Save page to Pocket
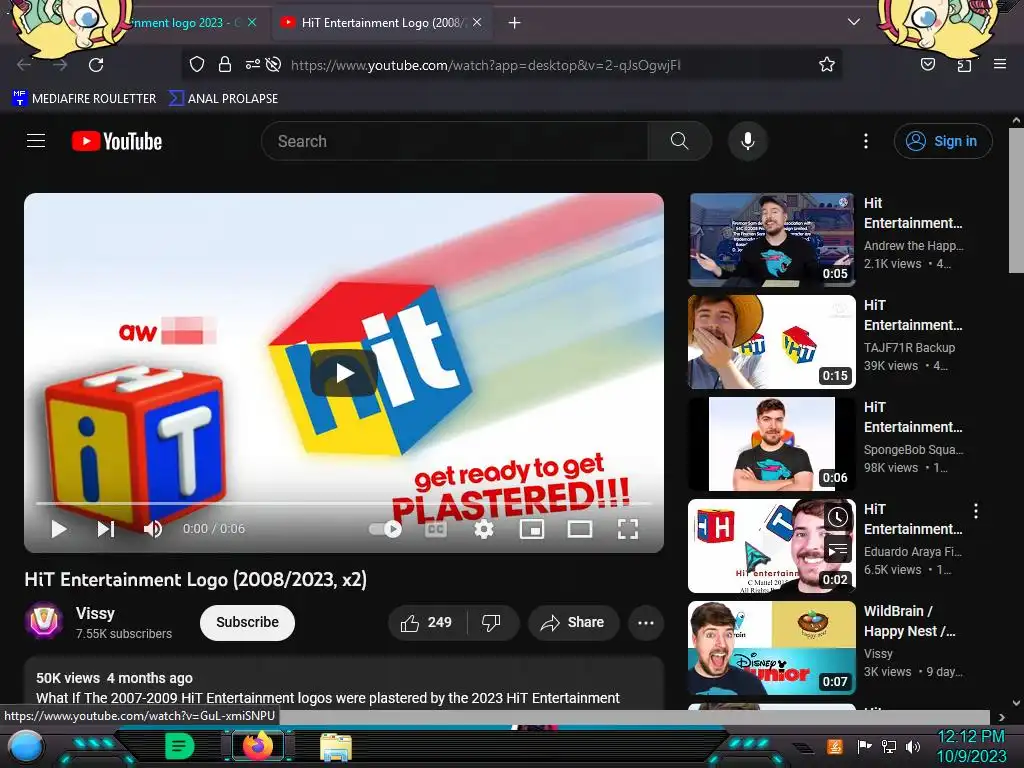Screen dimensions: 1024x768 (928, 64)
